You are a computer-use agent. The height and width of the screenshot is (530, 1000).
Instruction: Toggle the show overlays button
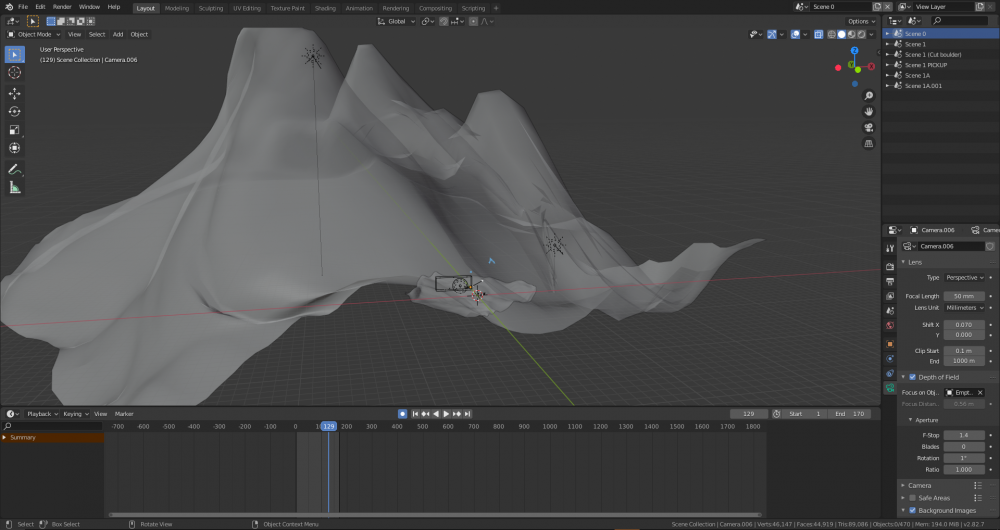(x=795, y=34)
